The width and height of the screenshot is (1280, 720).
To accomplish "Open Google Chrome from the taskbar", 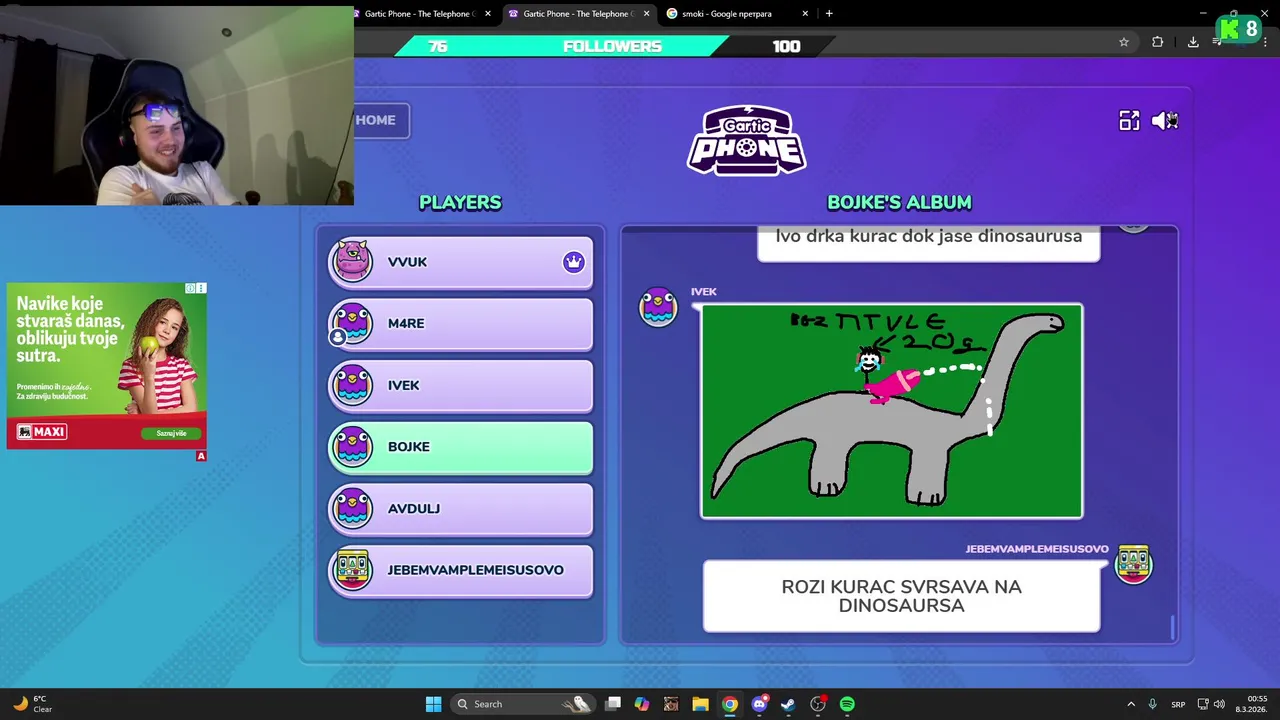I will [x=730, y=704].
